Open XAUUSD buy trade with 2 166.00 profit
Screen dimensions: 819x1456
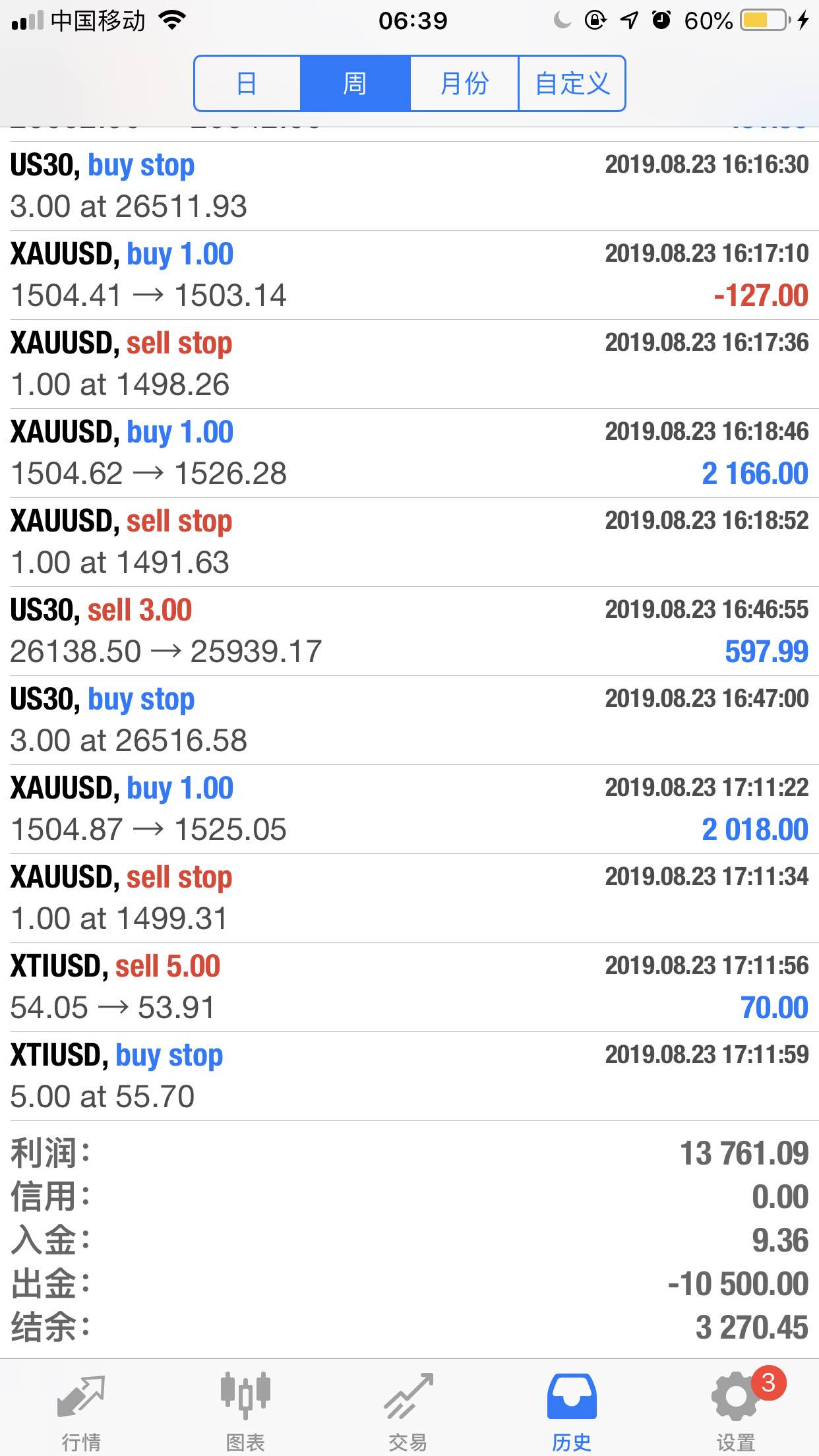[409, 453]
